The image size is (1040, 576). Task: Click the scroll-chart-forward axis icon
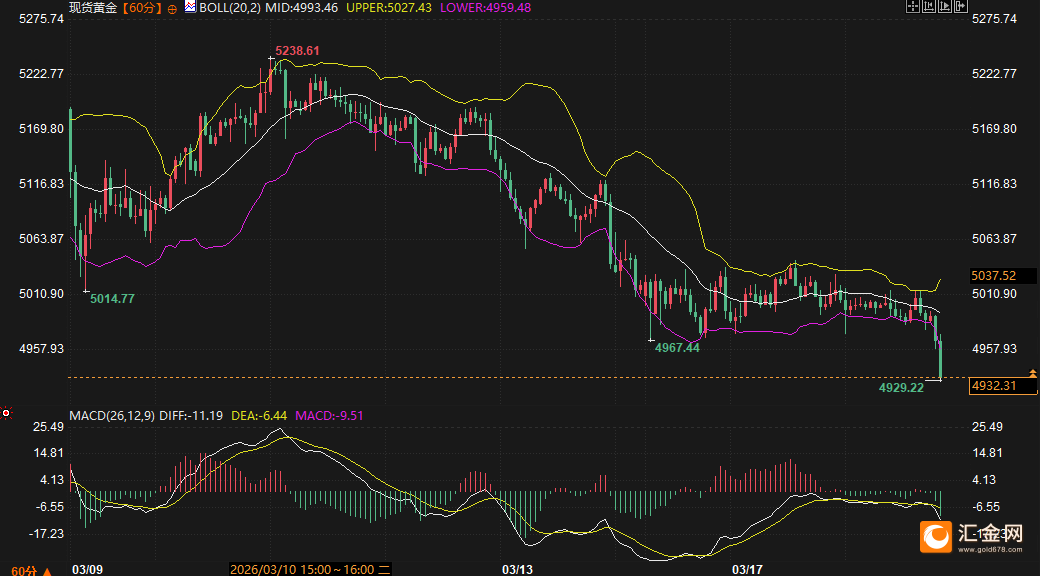pyautogui.click(x=944, y=7)
